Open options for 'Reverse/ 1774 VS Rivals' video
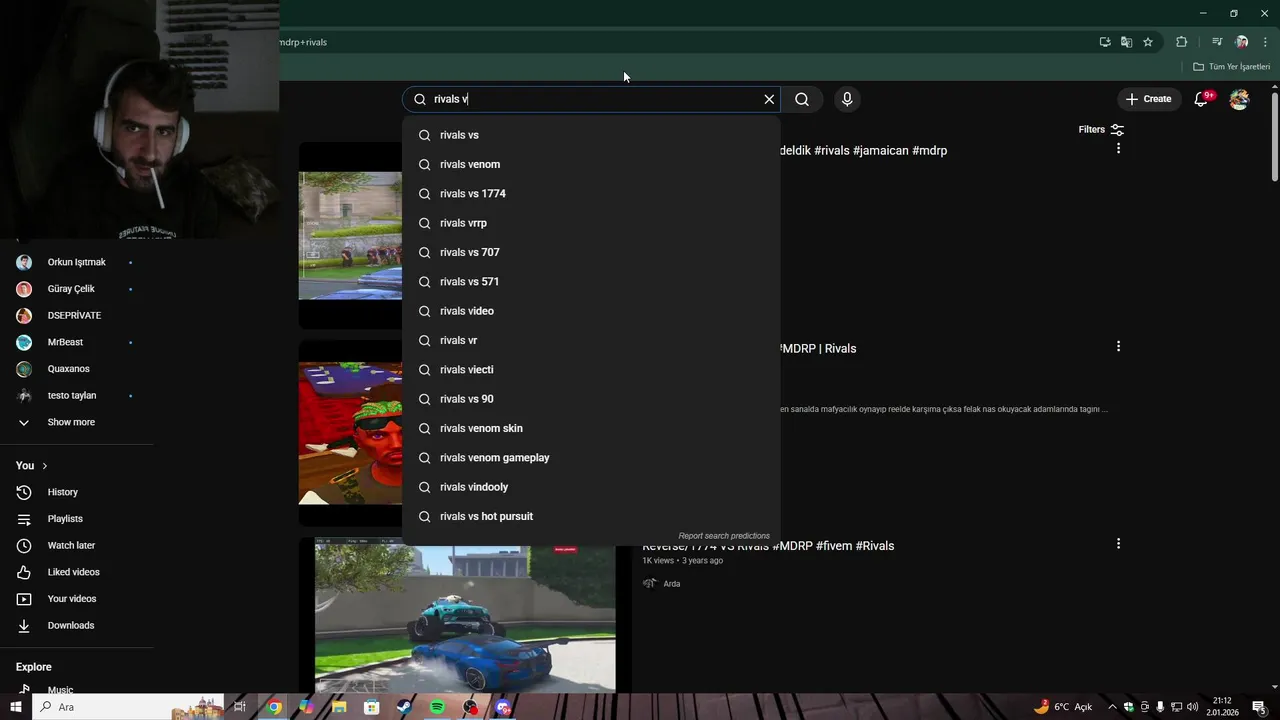 pyautogui.click(x=1118, y=544)
